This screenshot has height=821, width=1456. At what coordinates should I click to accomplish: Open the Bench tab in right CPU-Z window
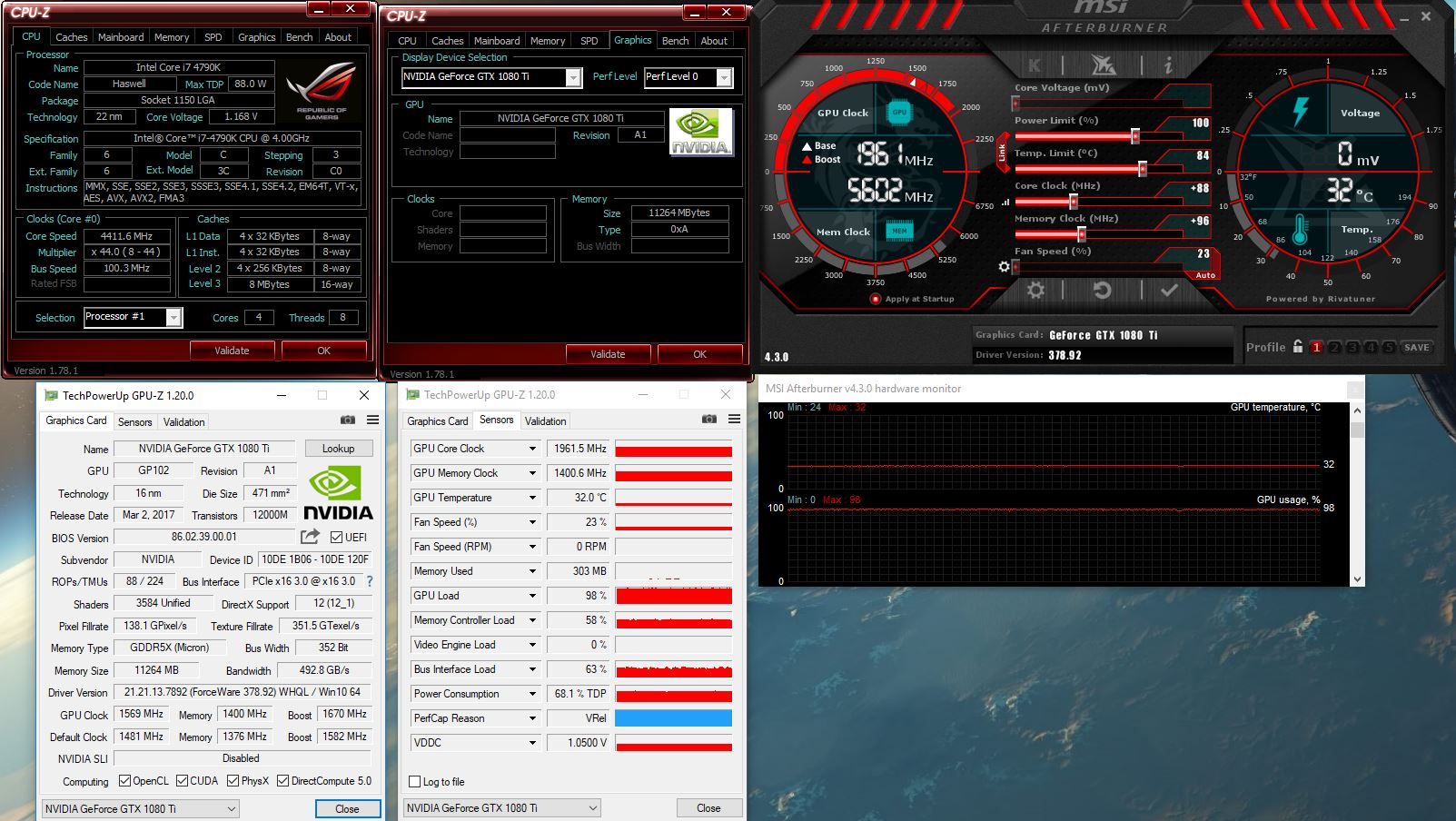(675, 41)
